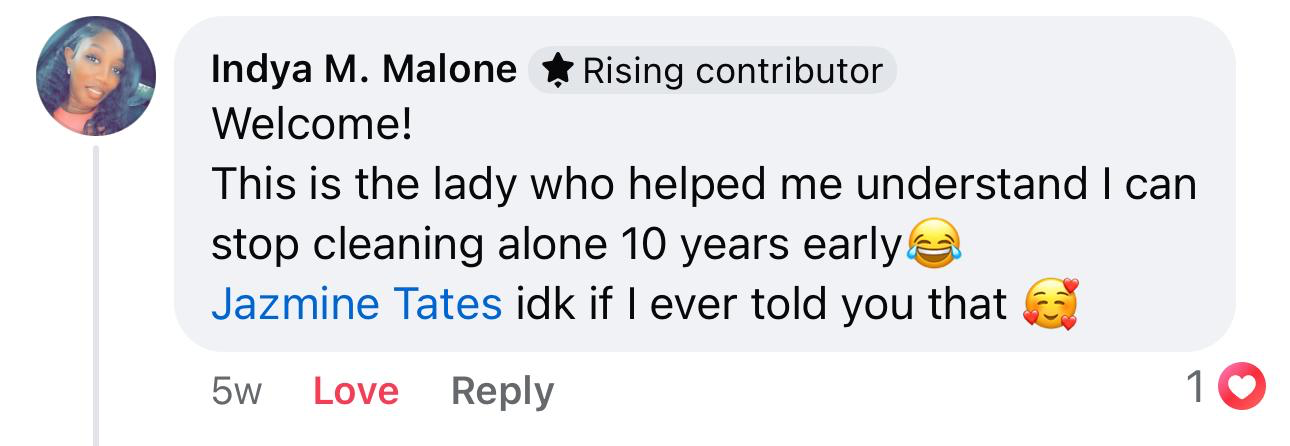Reply to Indya's comment
1290x446 pixels.
[x=502, y=391]
